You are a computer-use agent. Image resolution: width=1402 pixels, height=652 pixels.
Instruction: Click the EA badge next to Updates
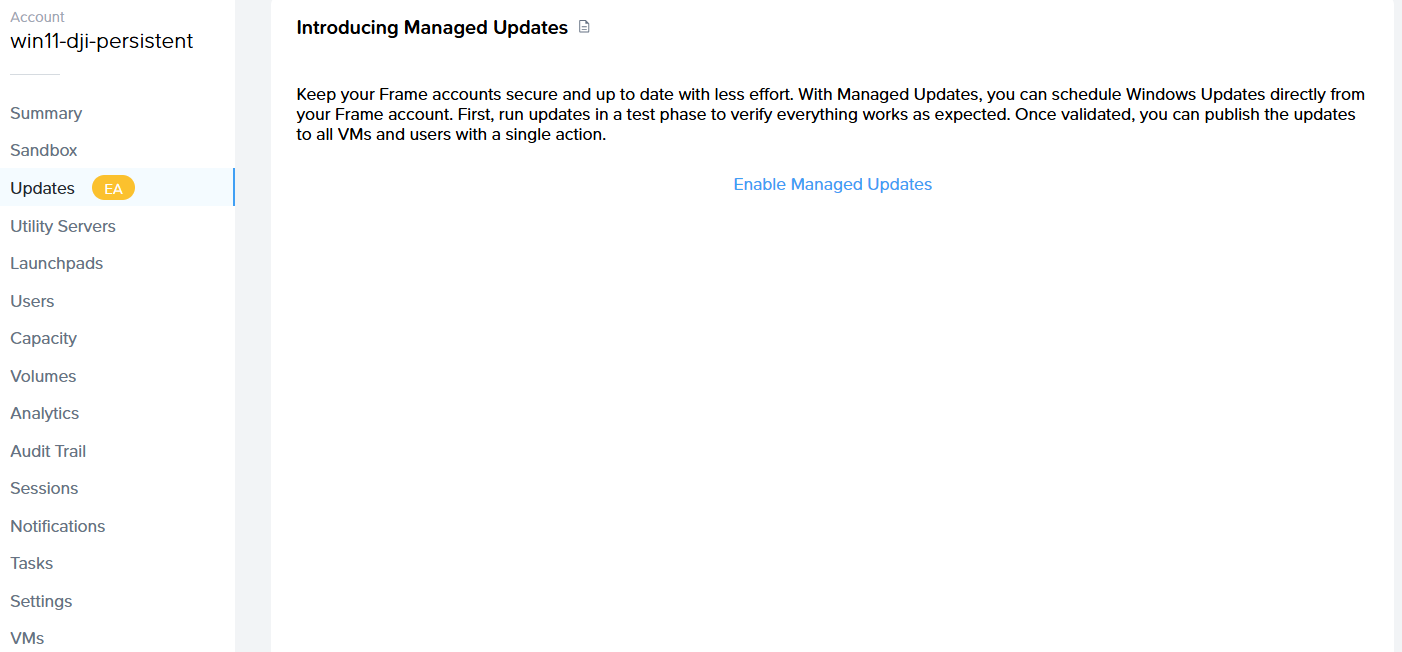pyautogui.click(x=113, y=188)
